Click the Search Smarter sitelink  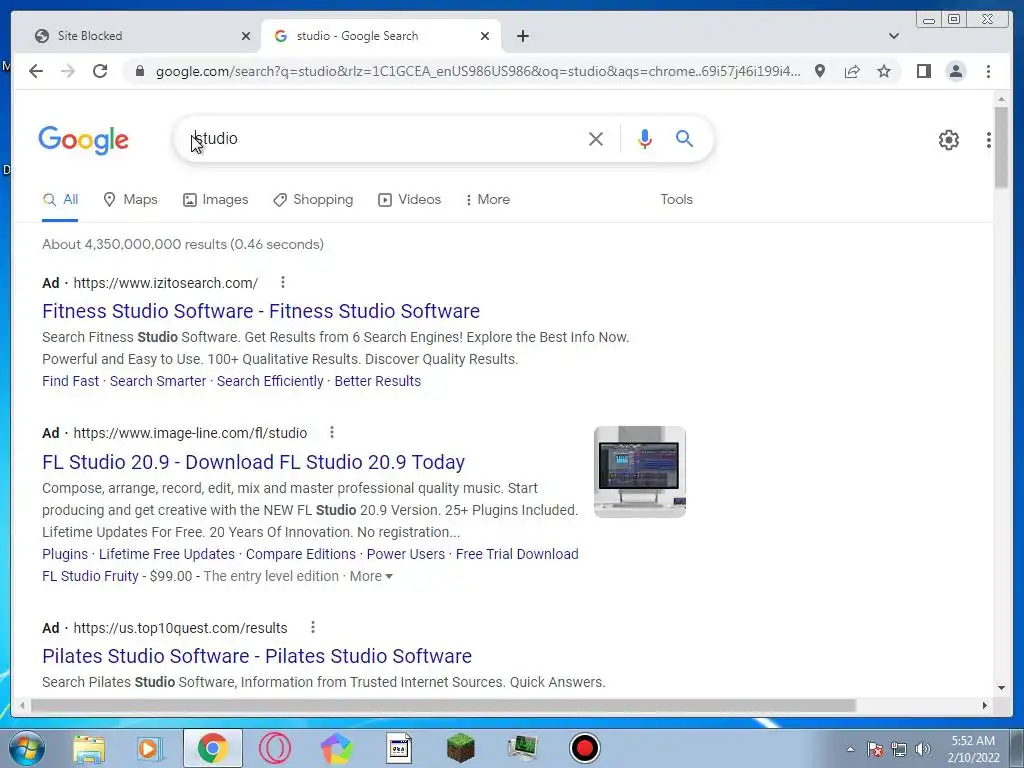pos(157,381)
